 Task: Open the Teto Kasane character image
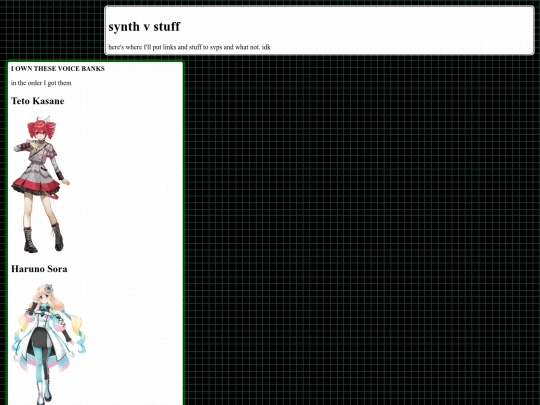41,184
